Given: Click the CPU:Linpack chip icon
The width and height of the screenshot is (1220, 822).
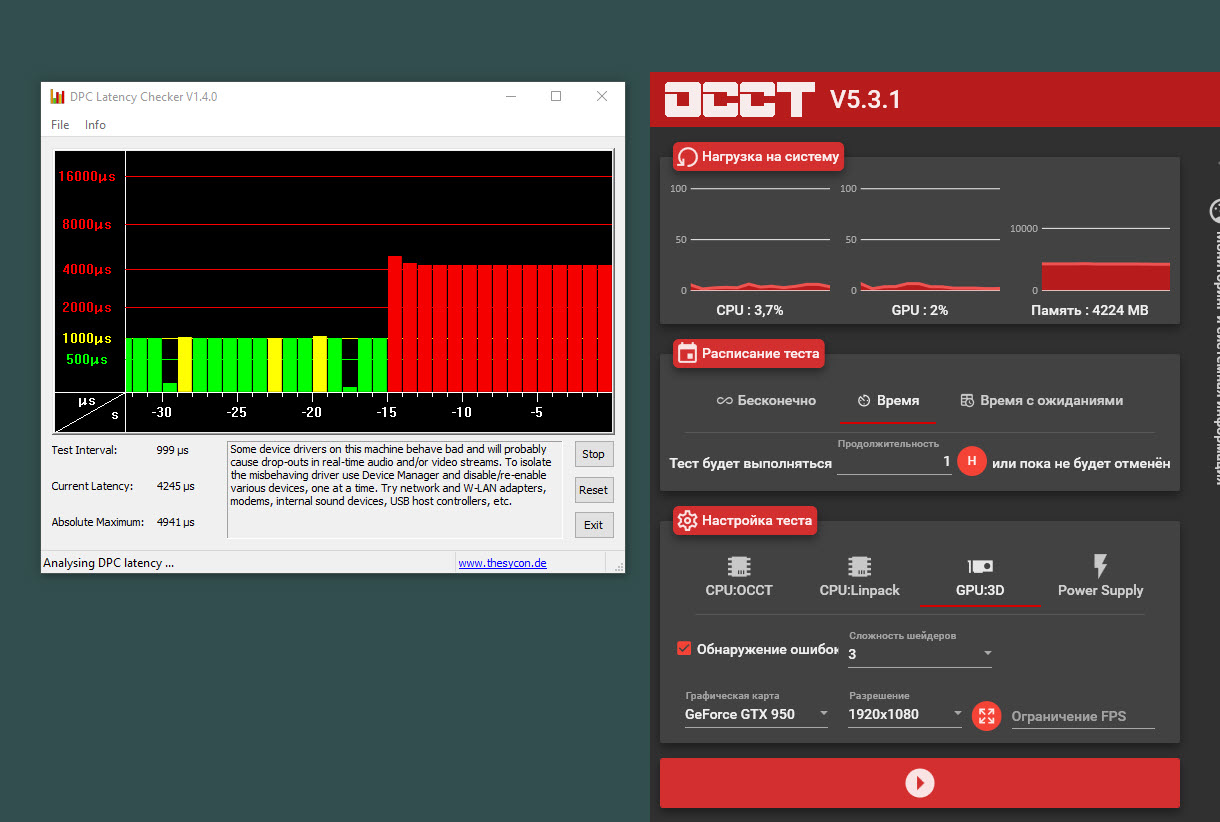Looking at the screenshot, I should click(x=859, y=567).
